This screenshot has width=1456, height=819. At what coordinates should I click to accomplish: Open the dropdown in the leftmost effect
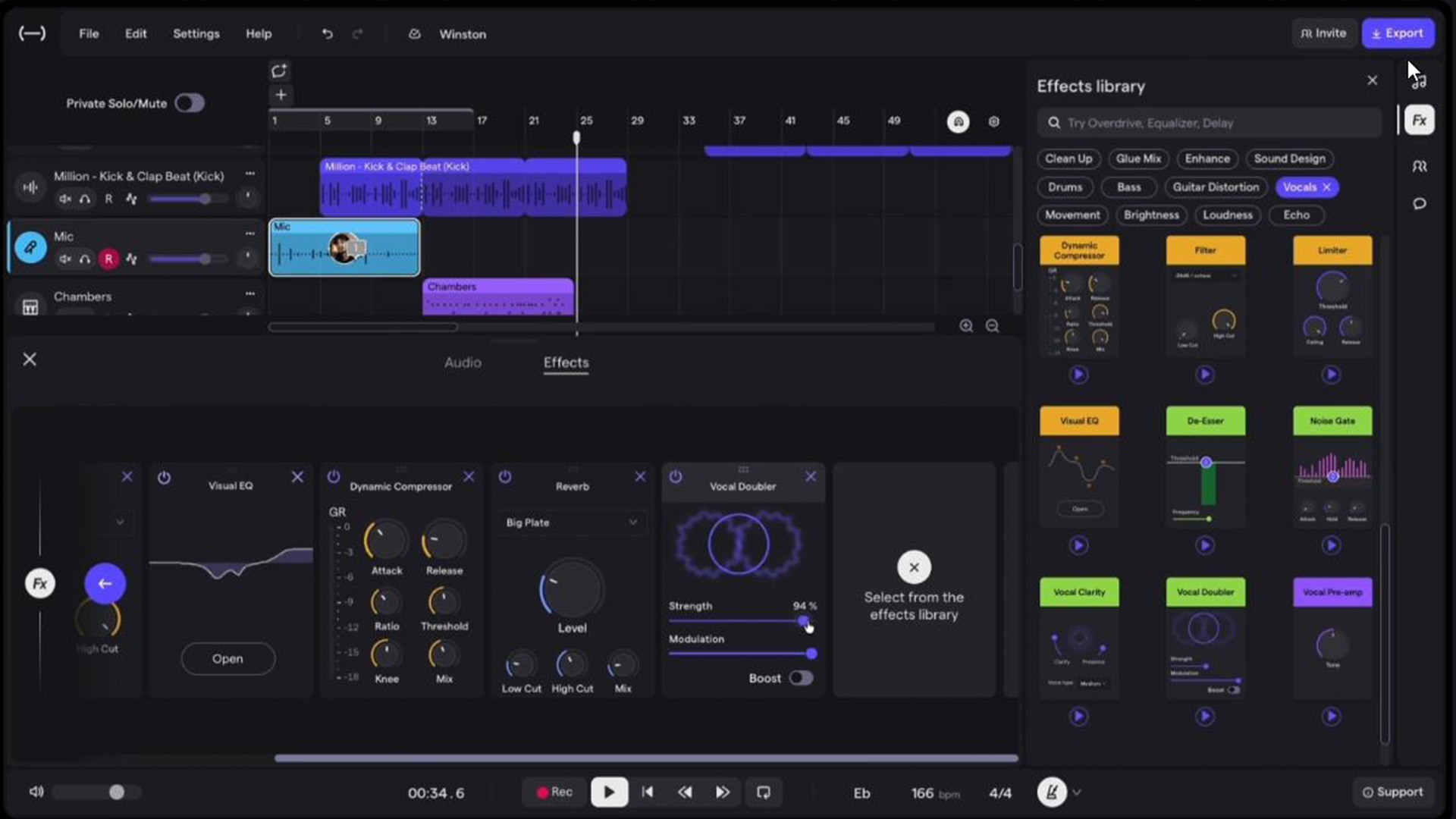click(x=120, y=522)
